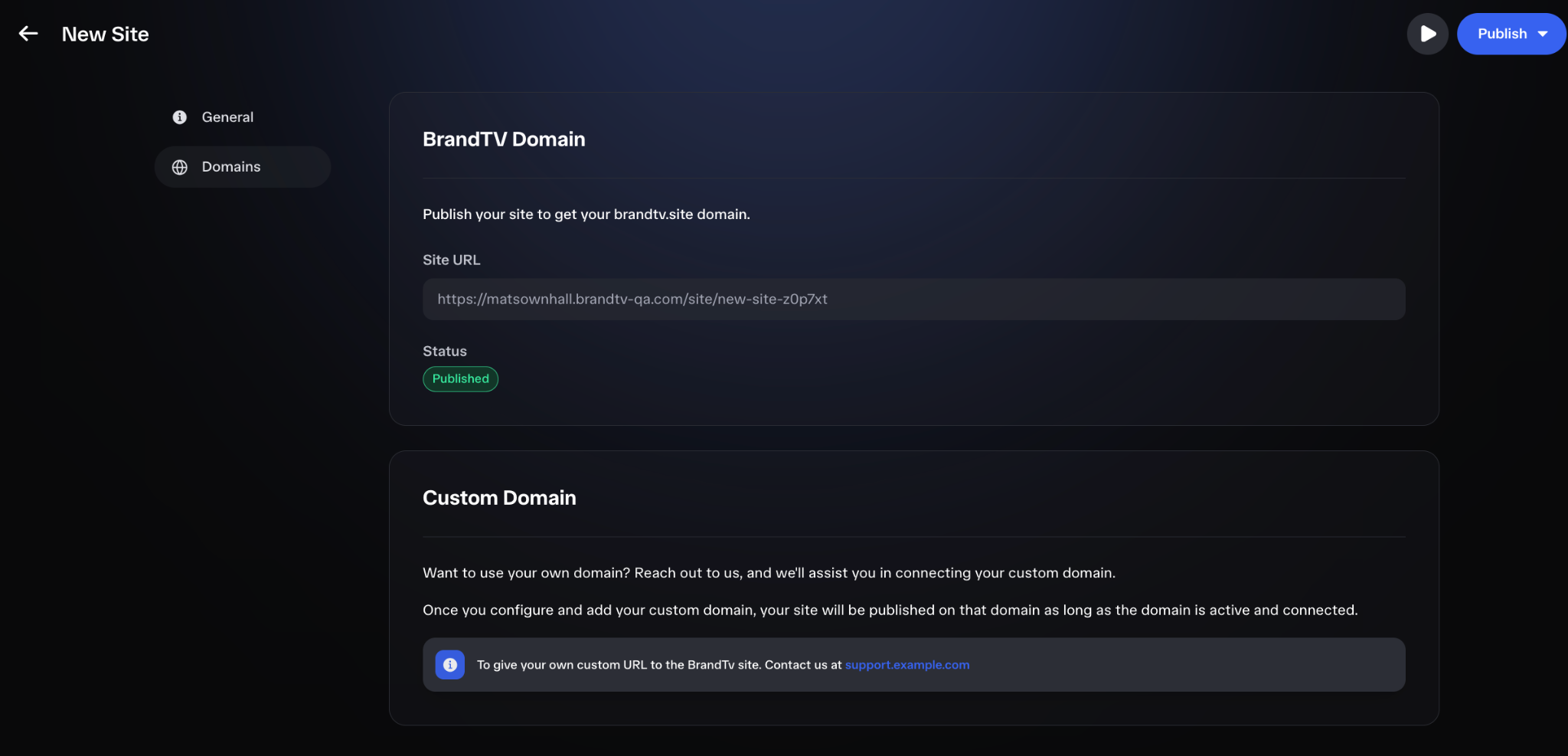Image resolution: width=1568 pixels, height=756 pixels.
Task: Click the Published status badge
Action: point(461,379)
